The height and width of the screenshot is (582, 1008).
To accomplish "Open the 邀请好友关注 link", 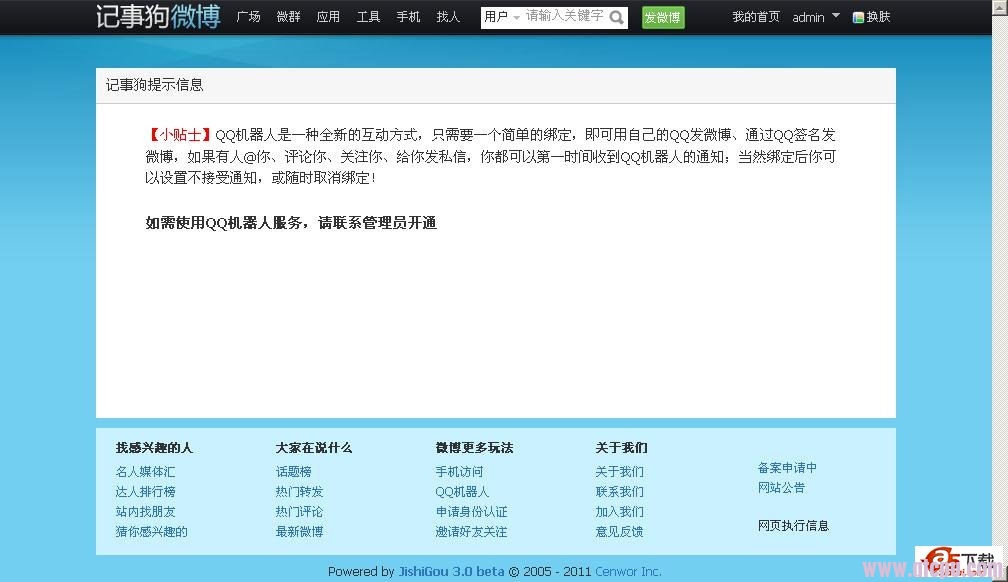I will coord(471,531).
